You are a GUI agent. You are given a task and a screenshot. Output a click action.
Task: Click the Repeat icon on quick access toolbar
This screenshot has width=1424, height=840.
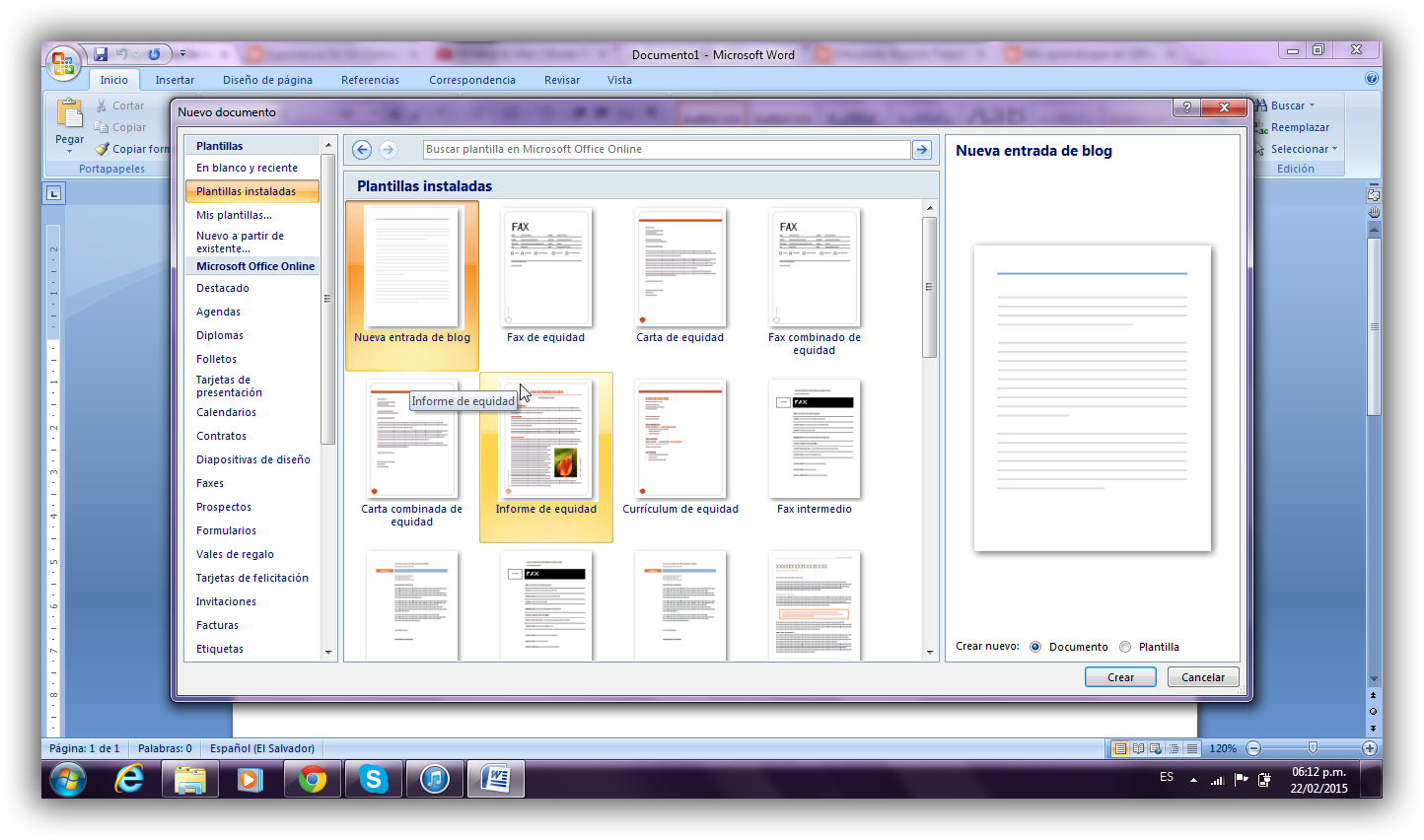click(x=154, y=54)
